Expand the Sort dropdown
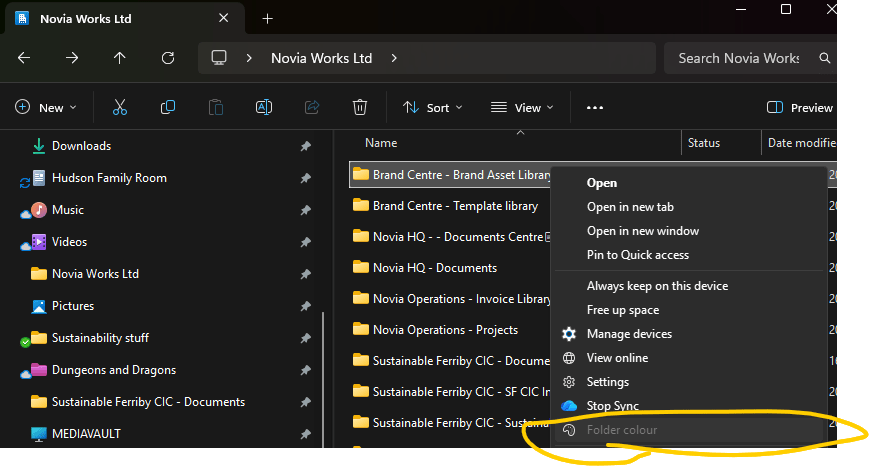870x466 pixels. pyautogui.click(x=432, y=107)
